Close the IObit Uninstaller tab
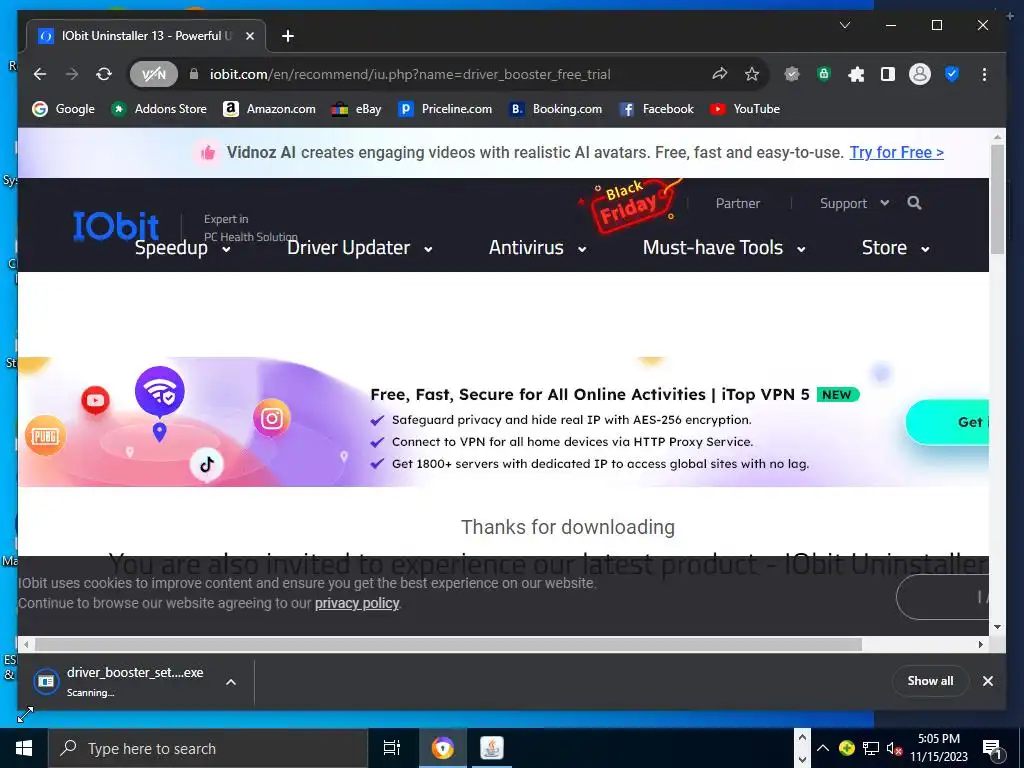 coord(249,36)
